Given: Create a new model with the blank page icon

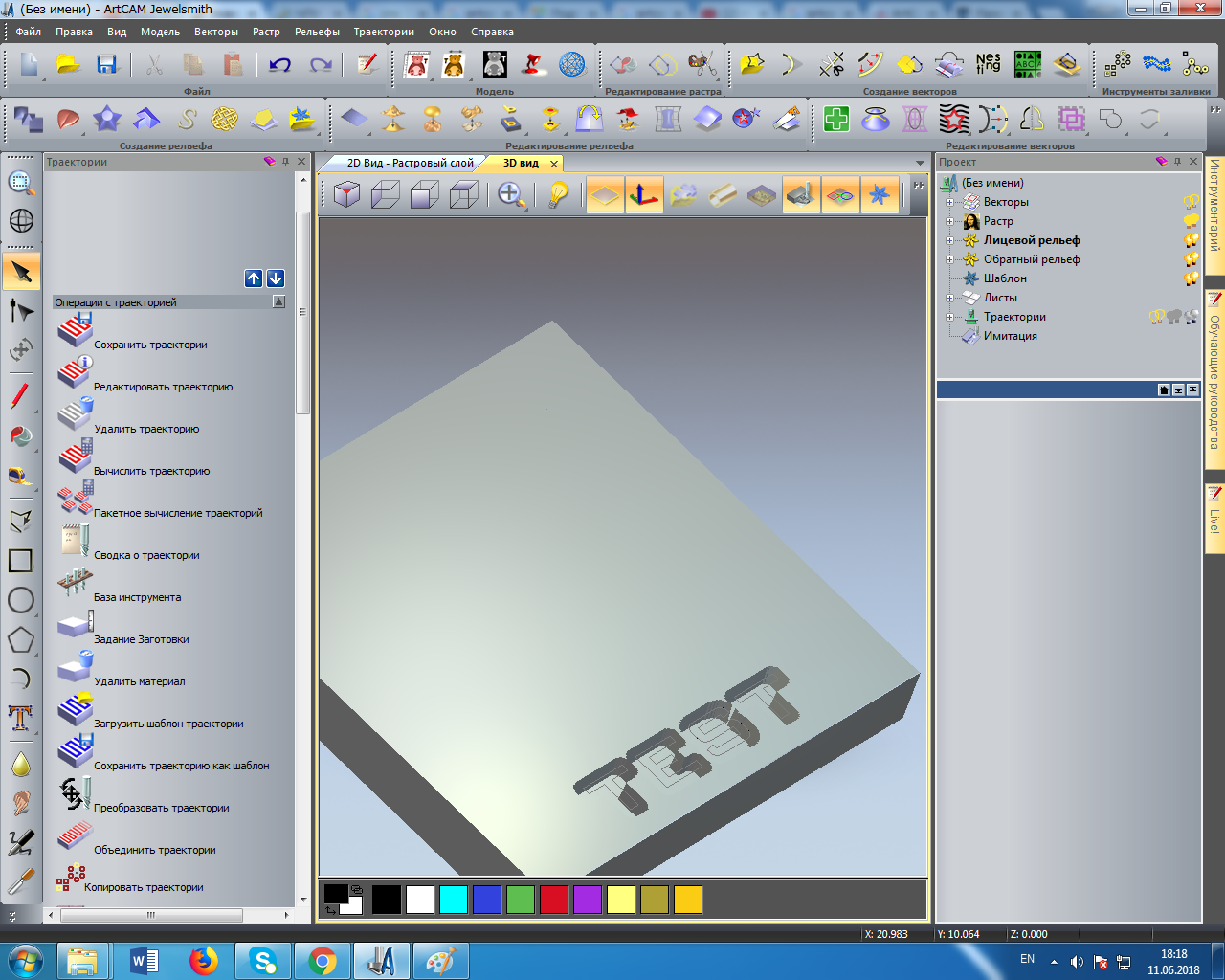Looking at the screenshot, I should (x=29, y=65).
